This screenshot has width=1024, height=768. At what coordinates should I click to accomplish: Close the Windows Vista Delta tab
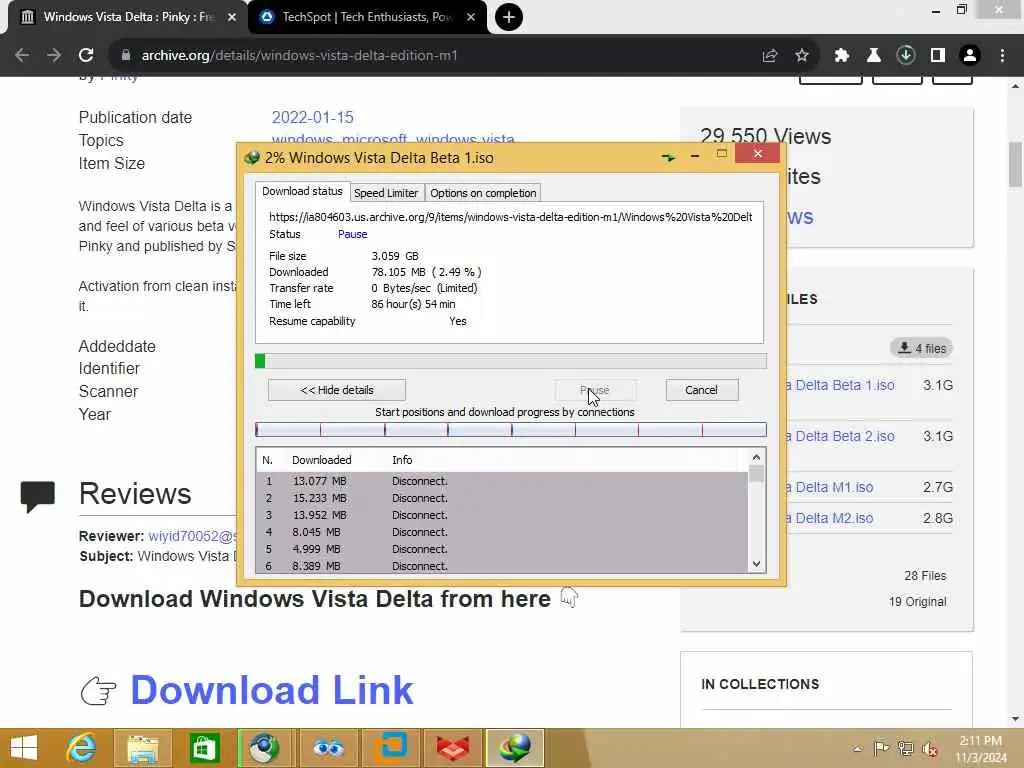pos(232,17)
